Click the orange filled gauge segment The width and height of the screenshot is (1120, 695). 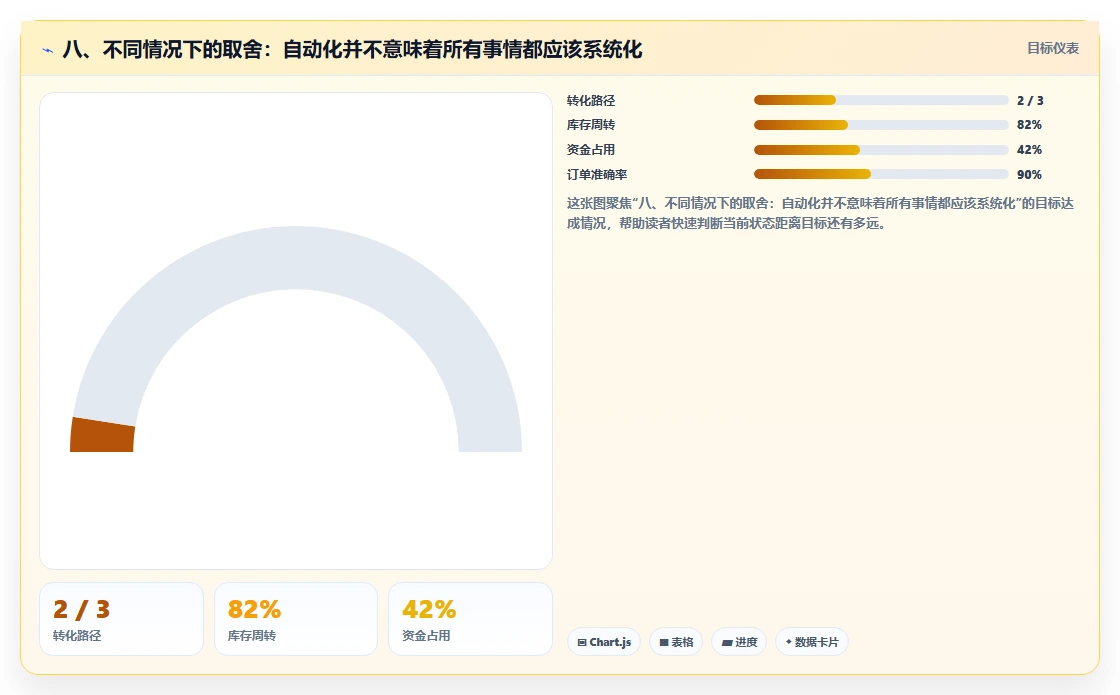tap(102, 435)
